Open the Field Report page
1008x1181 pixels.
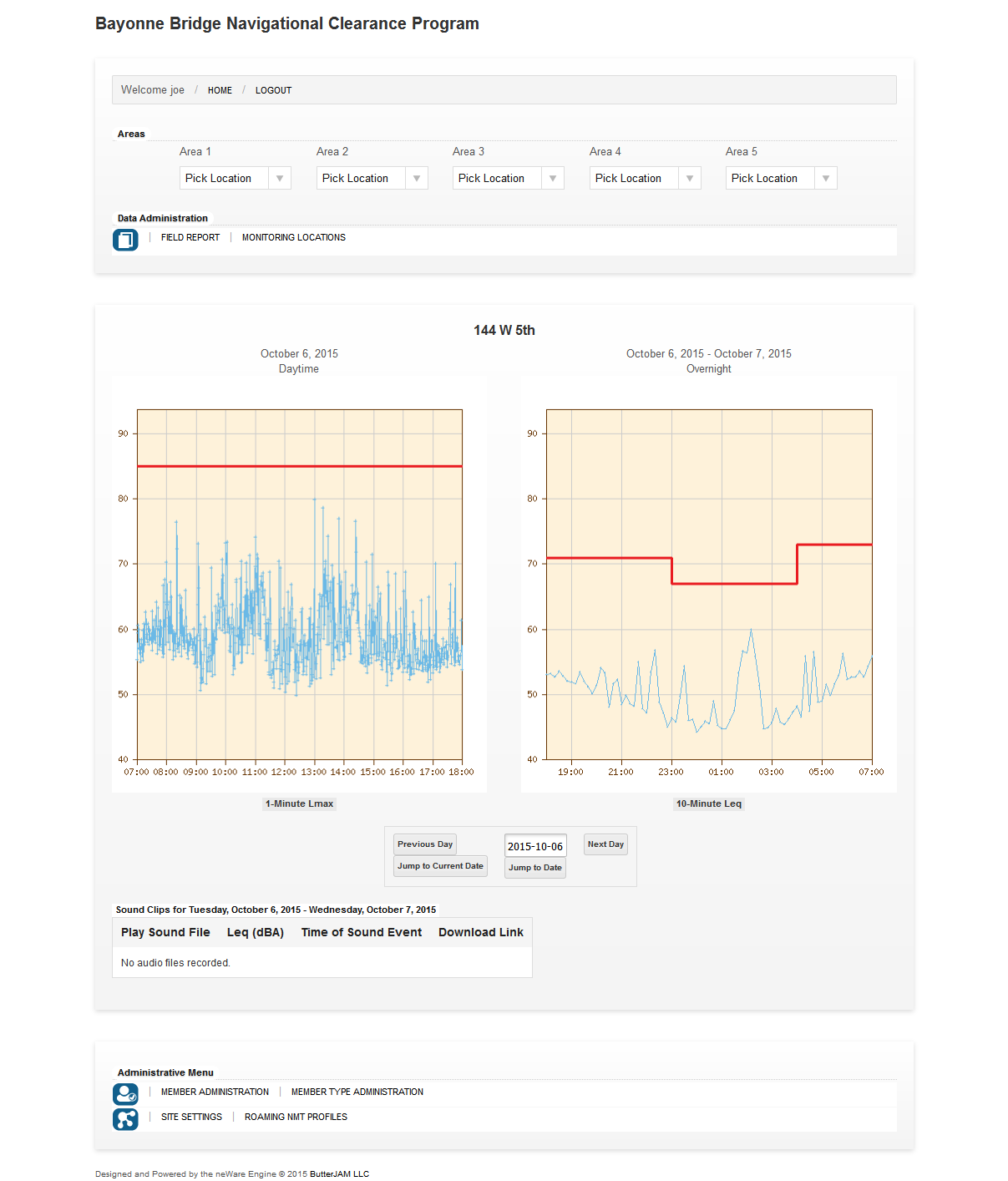tap(190, 238)
